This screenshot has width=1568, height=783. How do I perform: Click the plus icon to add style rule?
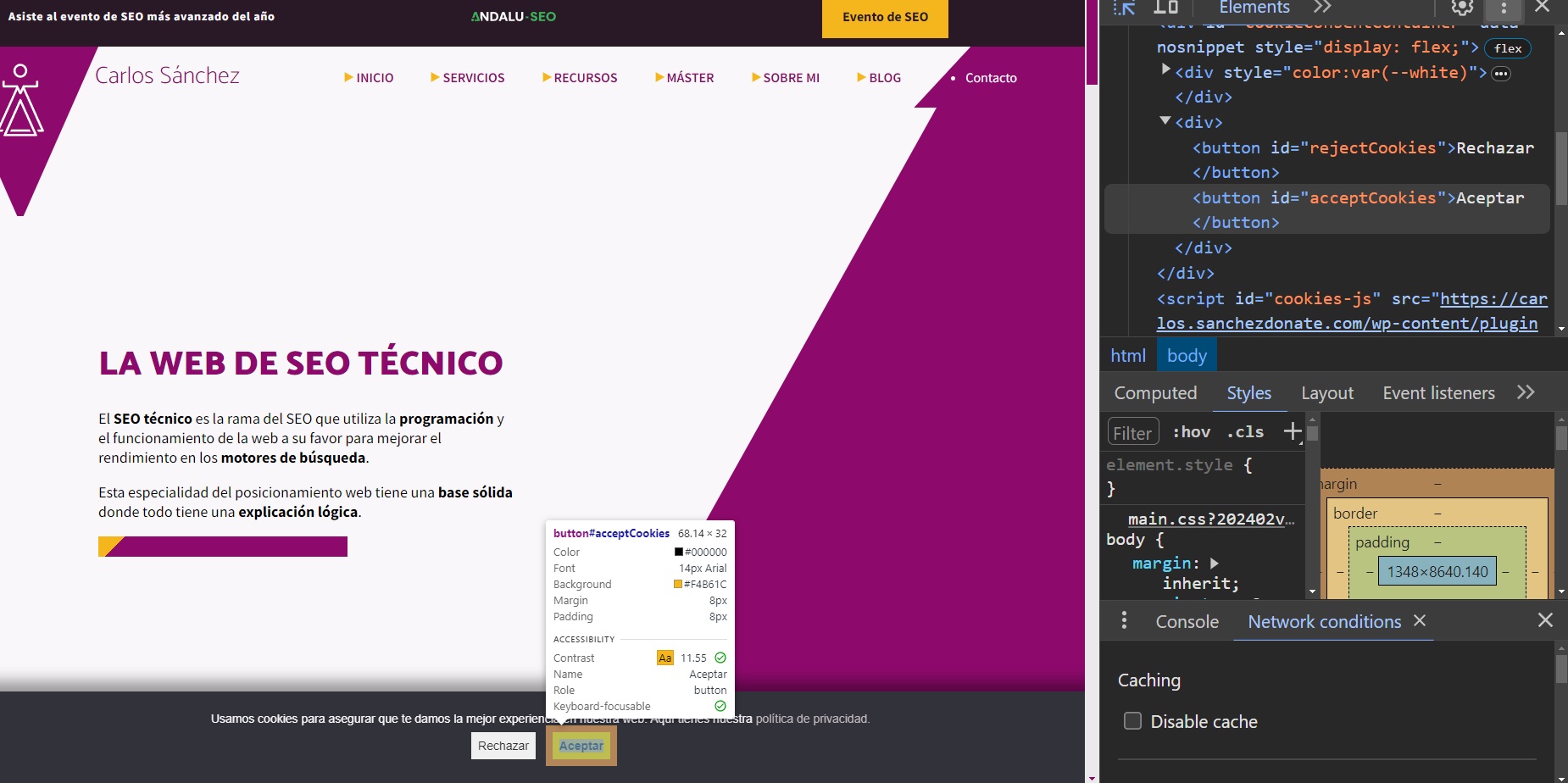pos(1292,431)
